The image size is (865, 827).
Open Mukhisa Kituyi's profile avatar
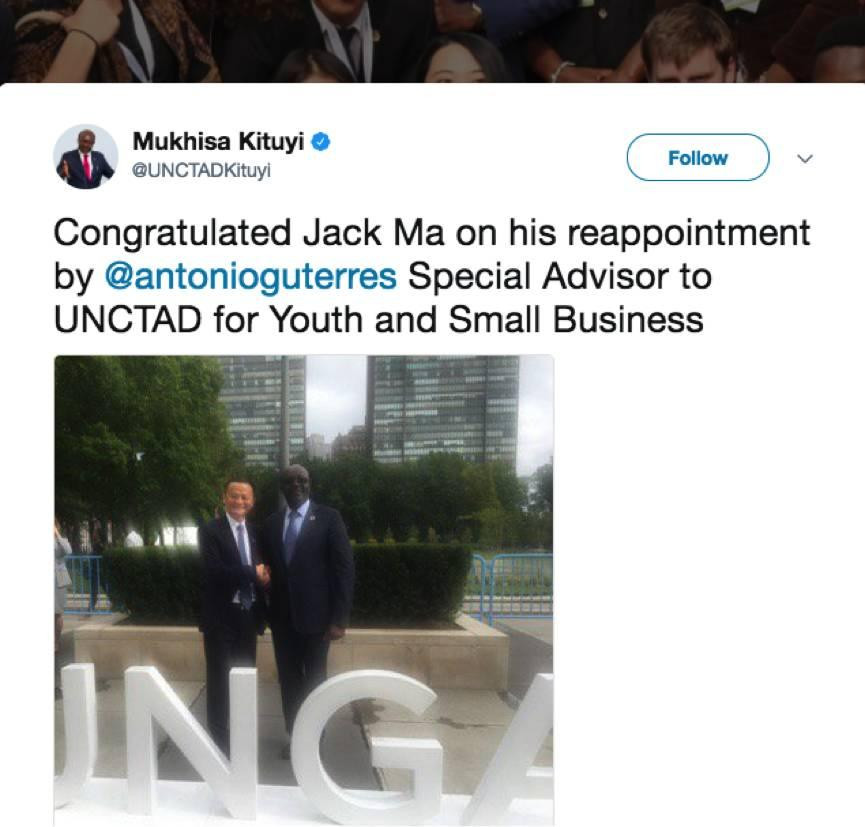tap(86, 157)
